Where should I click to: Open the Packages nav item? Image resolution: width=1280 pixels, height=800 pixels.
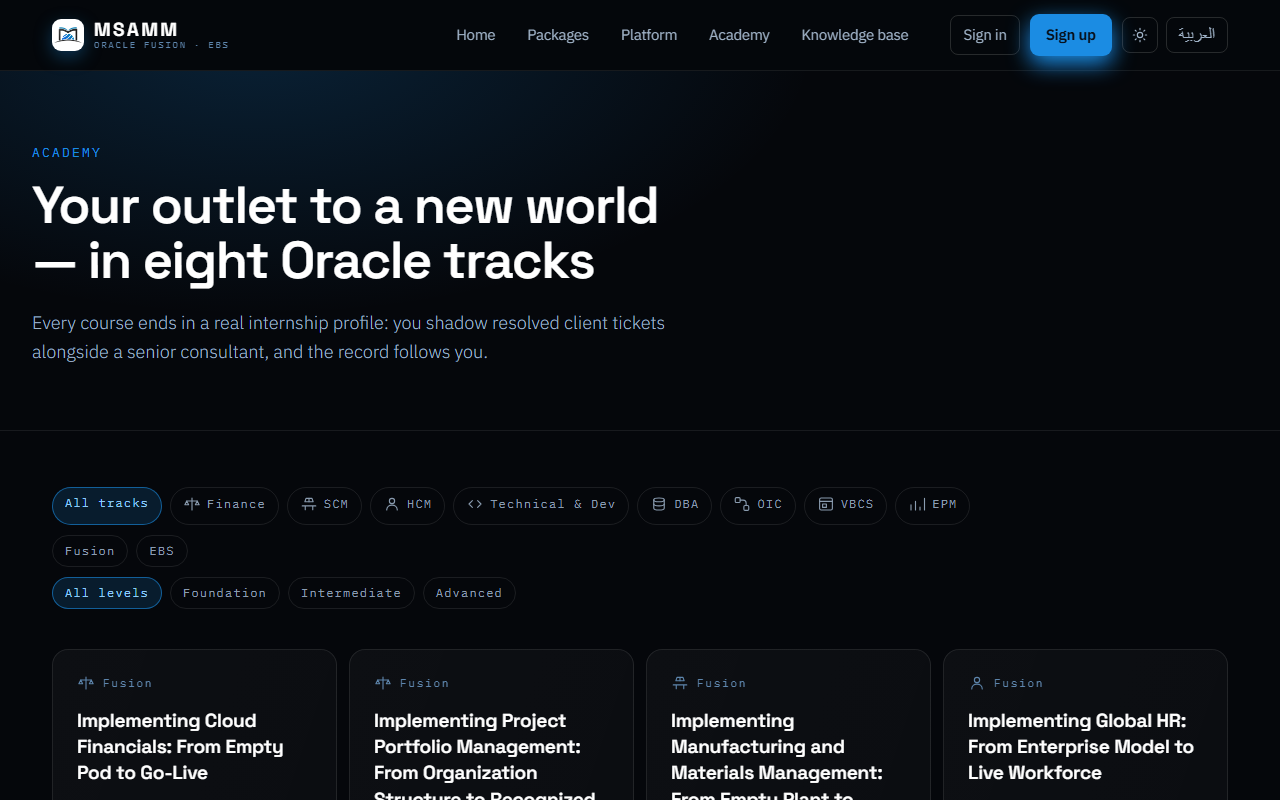point(558,35)
